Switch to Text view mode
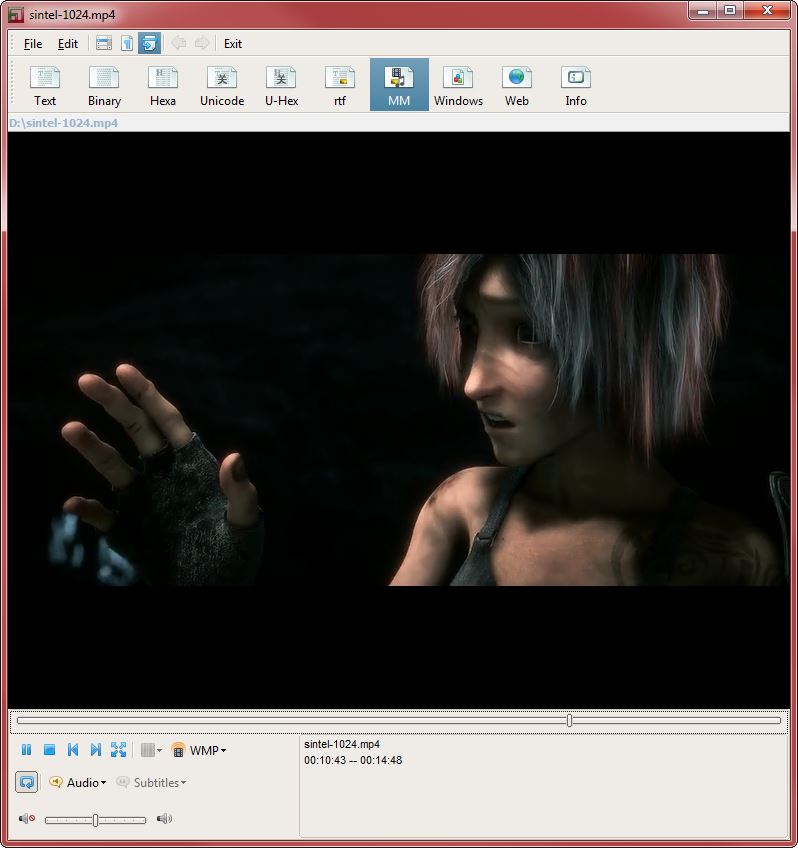The image size is (798, 848). (45, 85)
